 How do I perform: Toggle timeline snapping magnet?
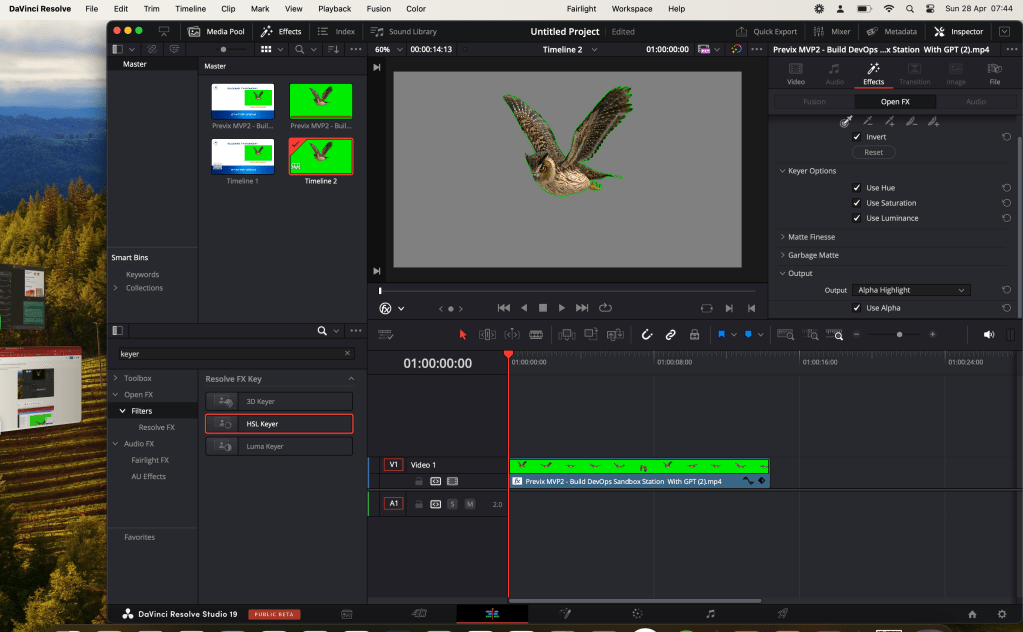(x=647, y=335)
